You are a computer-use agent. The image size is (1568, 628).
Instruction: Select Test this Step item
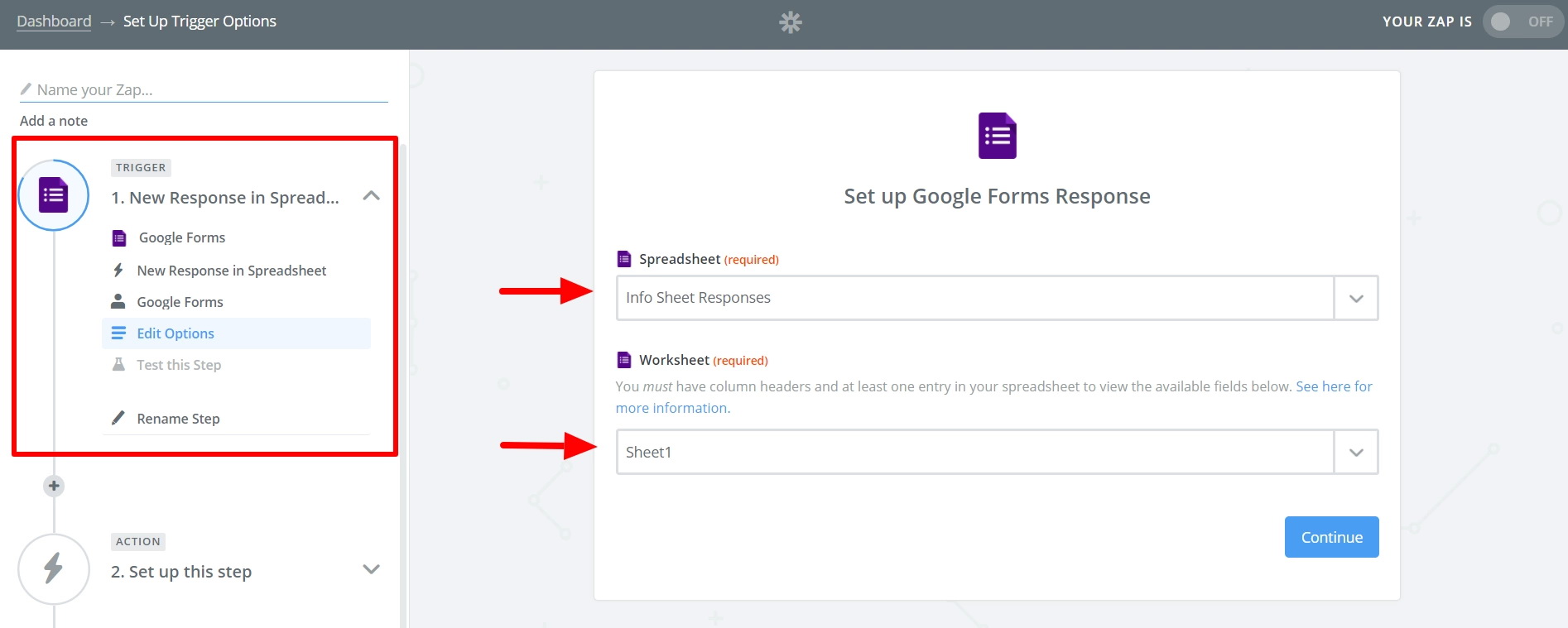point(179,365)
